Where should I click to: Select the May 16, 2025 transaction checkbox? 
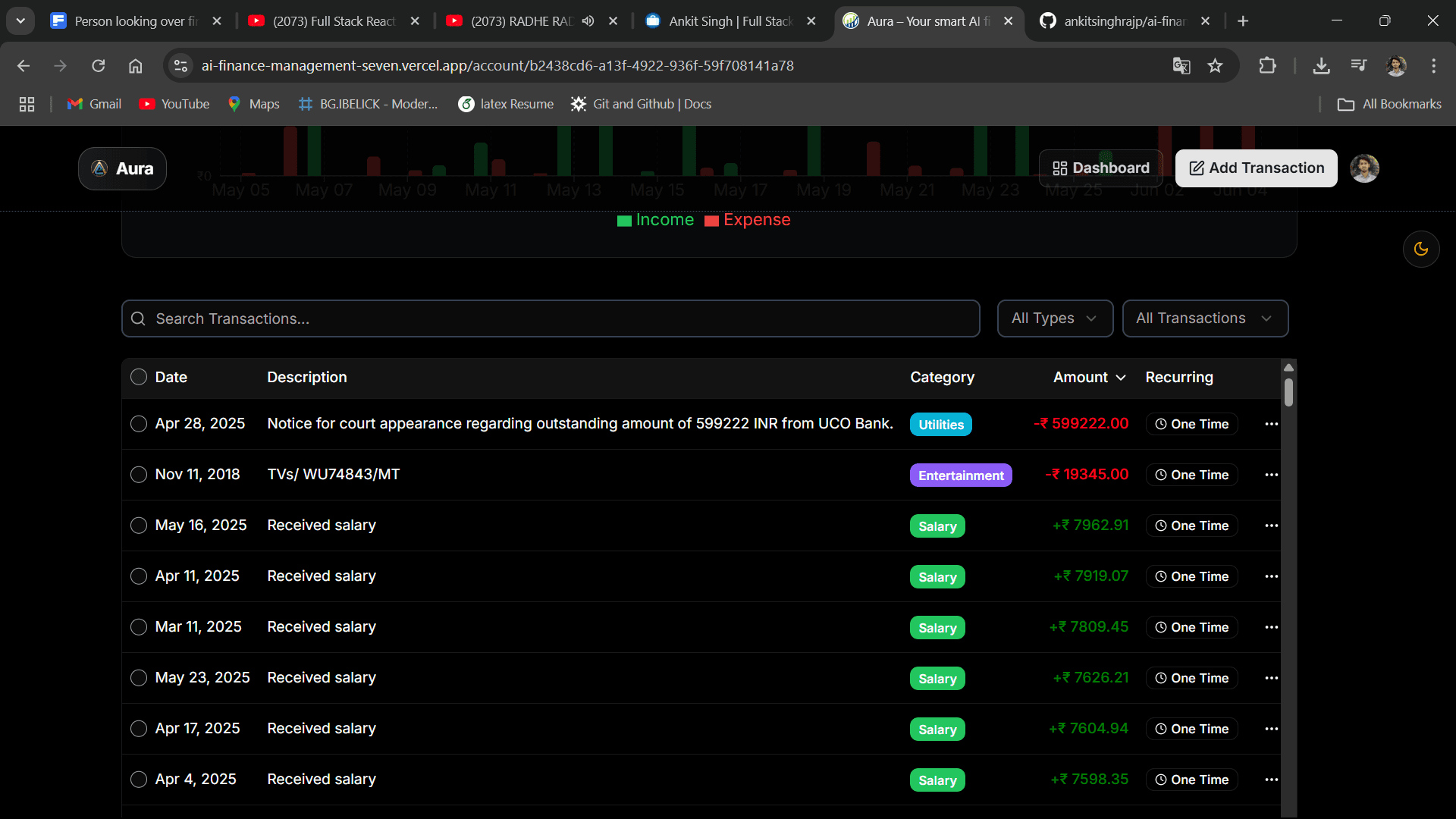[139, 525]
